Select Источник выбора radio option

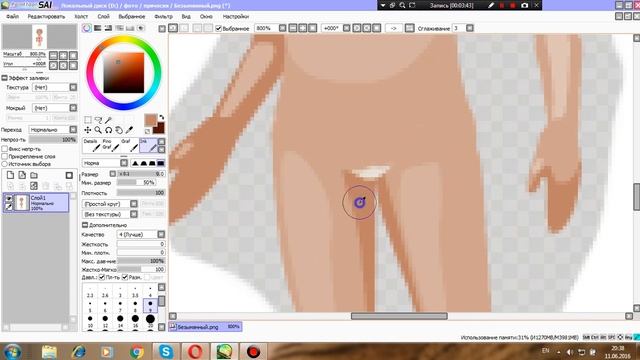point(5,164)
